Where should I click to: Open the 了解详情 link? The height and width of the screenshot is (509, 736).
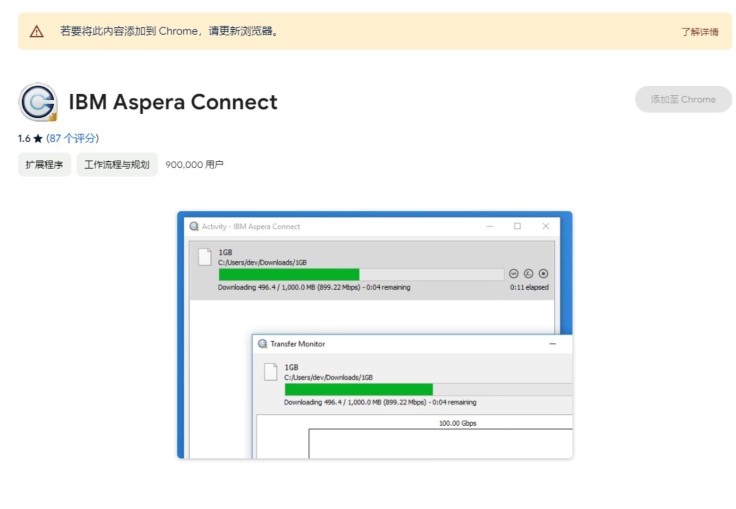coord(699,31)
